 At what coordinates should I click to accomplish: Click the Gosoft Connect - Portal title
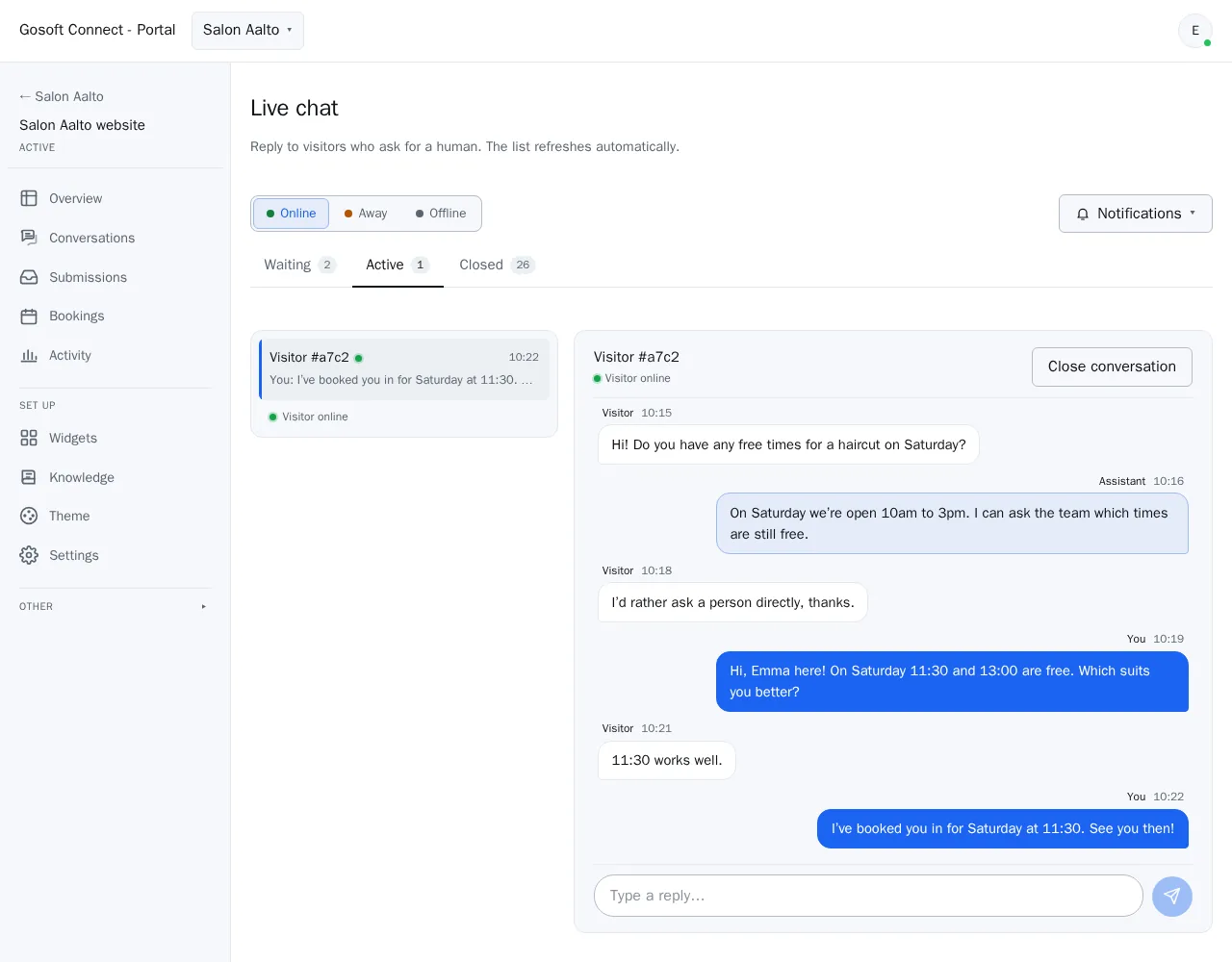[97, 30]
